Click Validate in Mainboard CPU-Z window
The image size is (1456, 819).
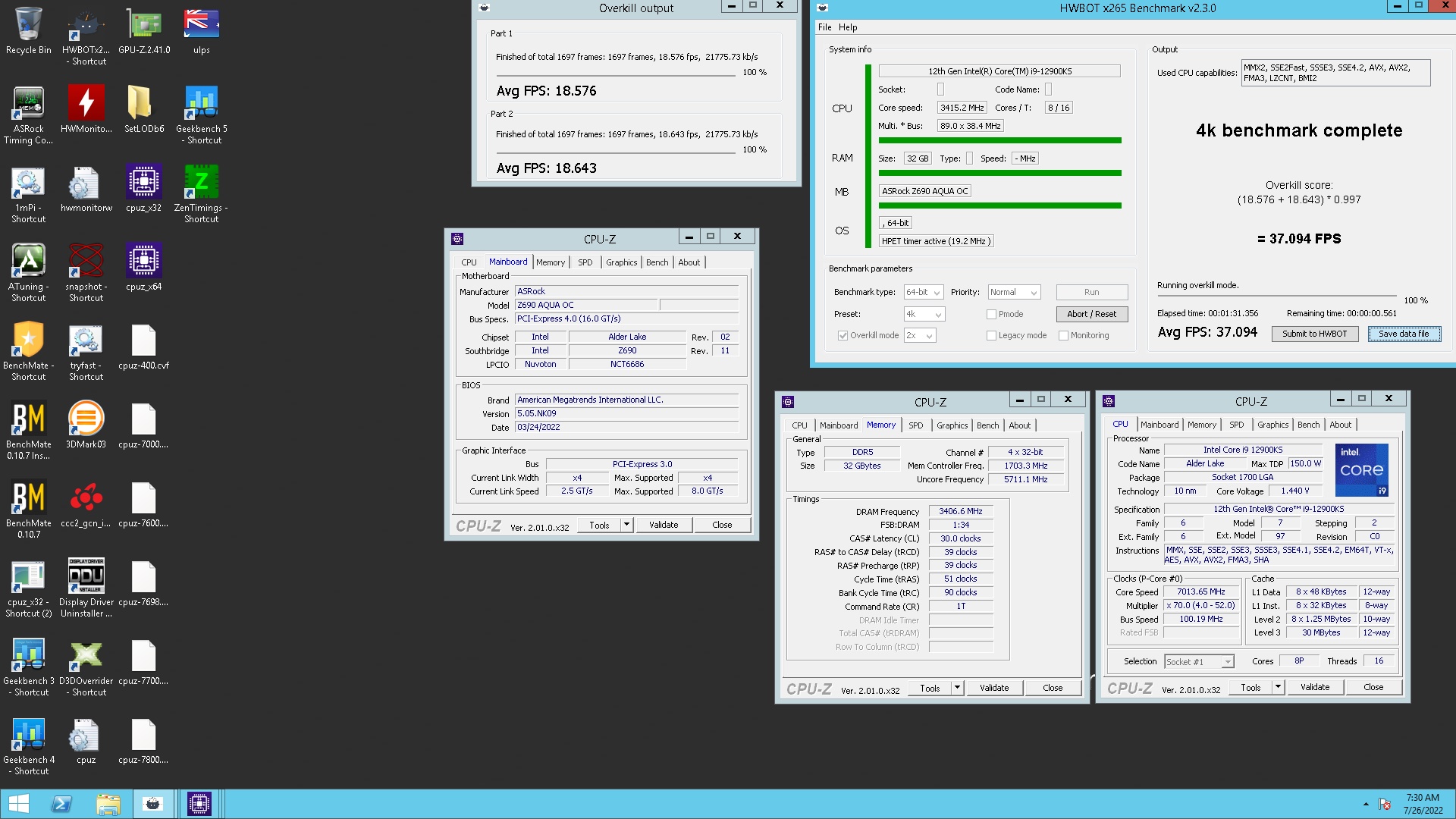pos(664,525)
